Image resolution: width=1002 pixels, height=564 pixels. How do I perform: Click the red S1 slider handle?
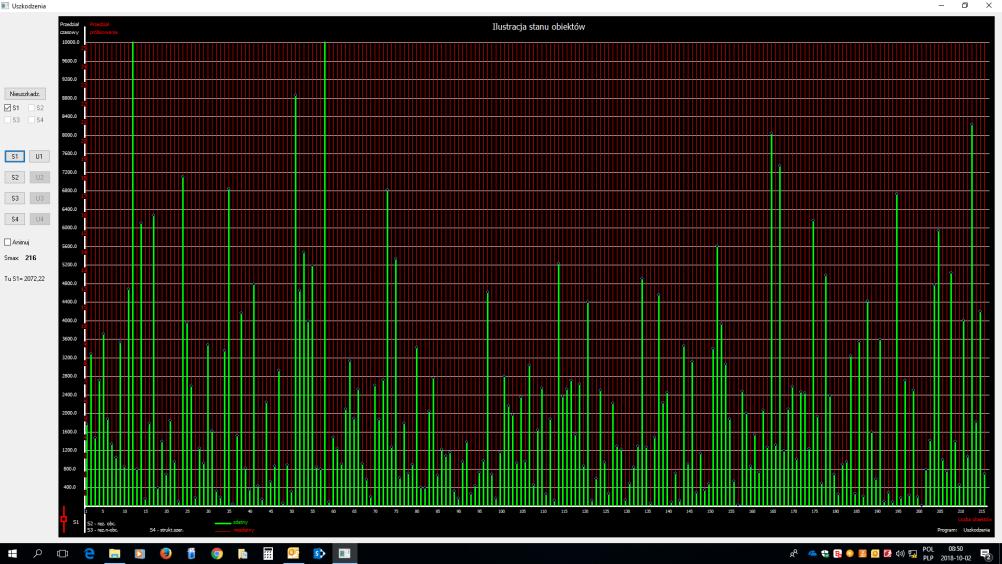click(63, 519)
